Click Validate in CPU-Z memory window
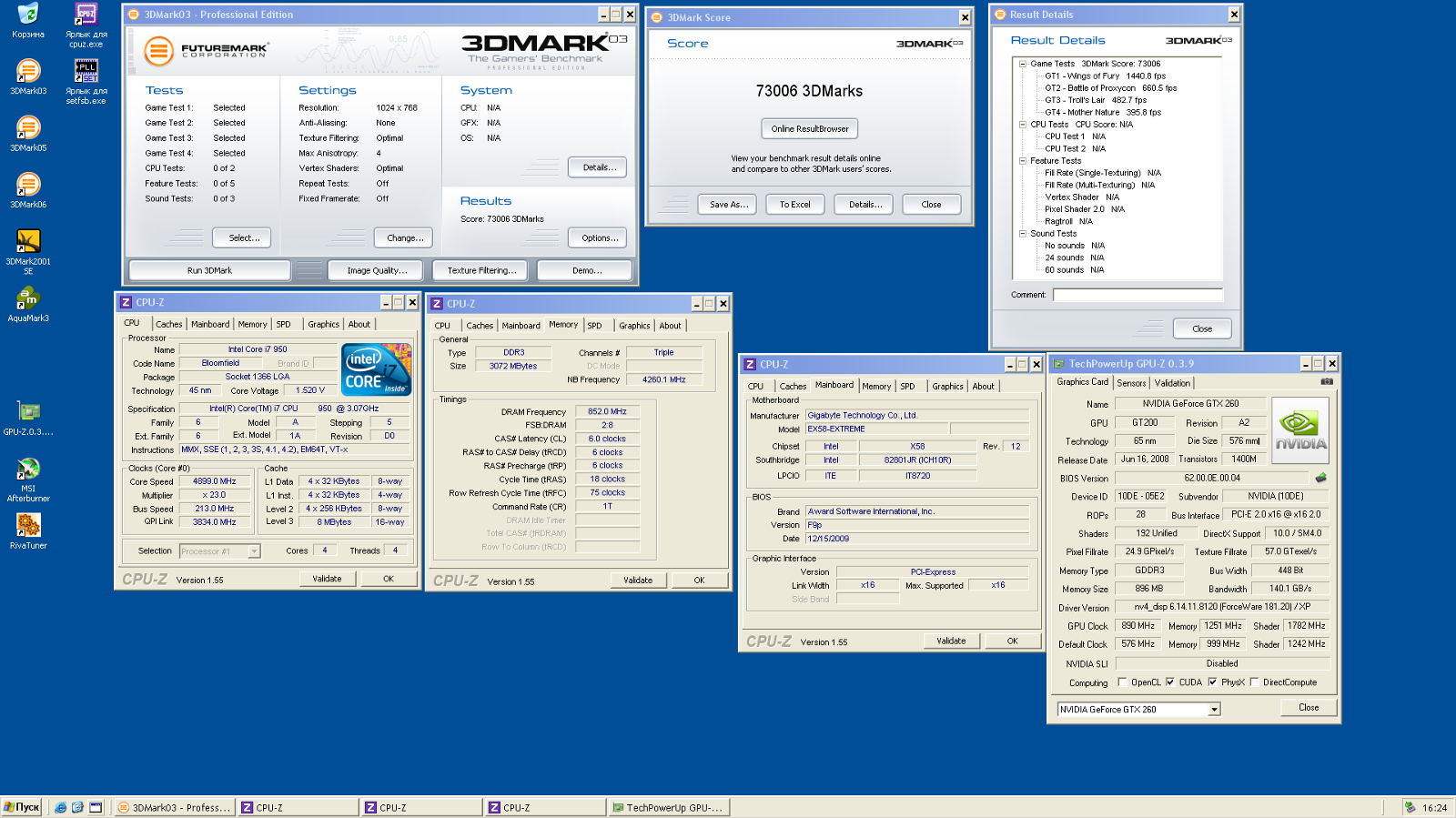Viewport: 1456px width, 818px height. tap(638, 580)
